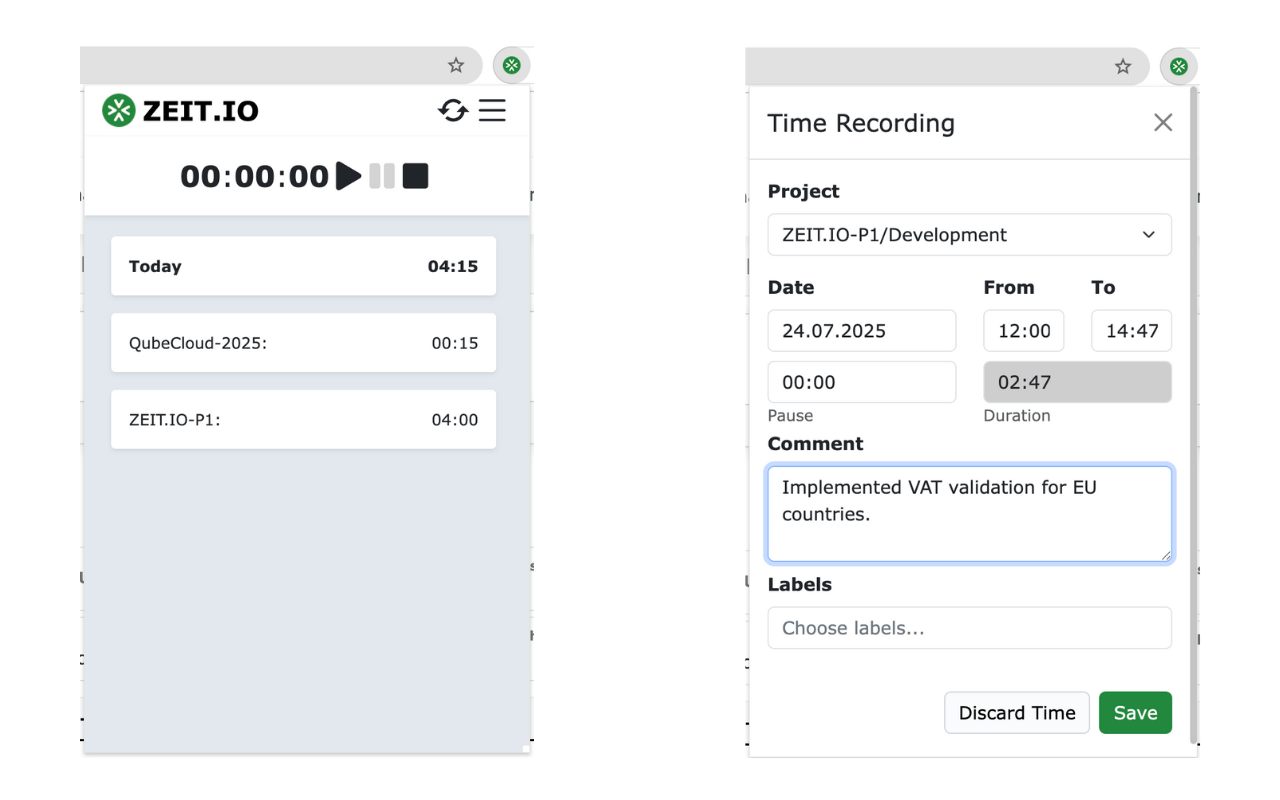
Task: Click the Project label
Action: pos(804,191)
